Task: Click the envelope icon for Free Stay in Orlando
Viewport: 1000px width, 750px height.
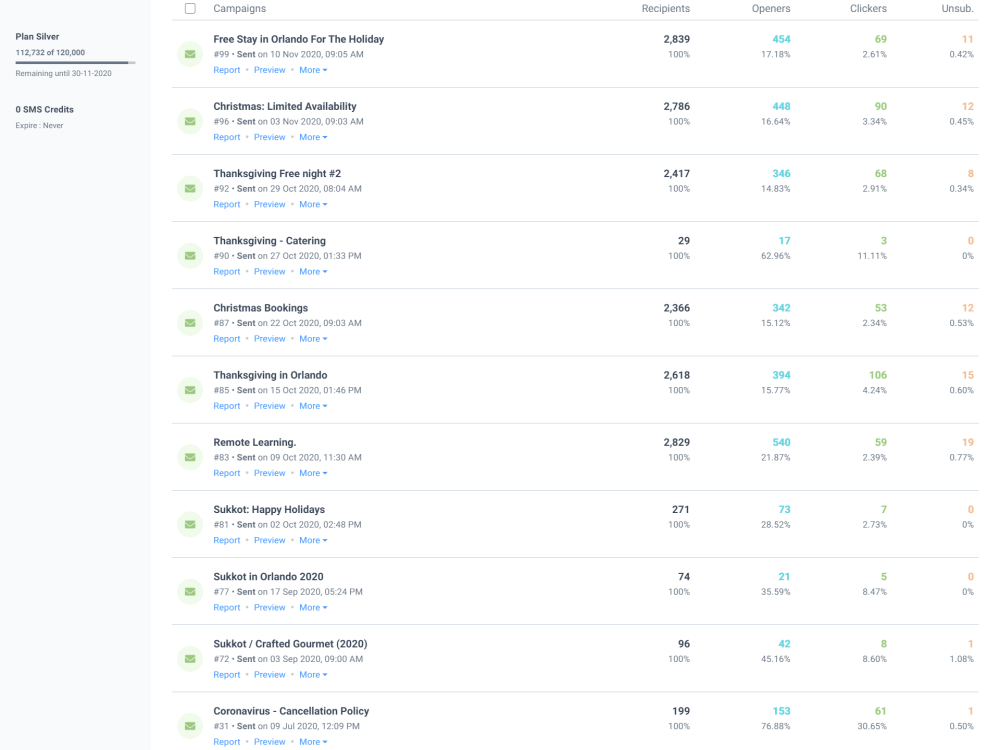Action: coord(190,54)
